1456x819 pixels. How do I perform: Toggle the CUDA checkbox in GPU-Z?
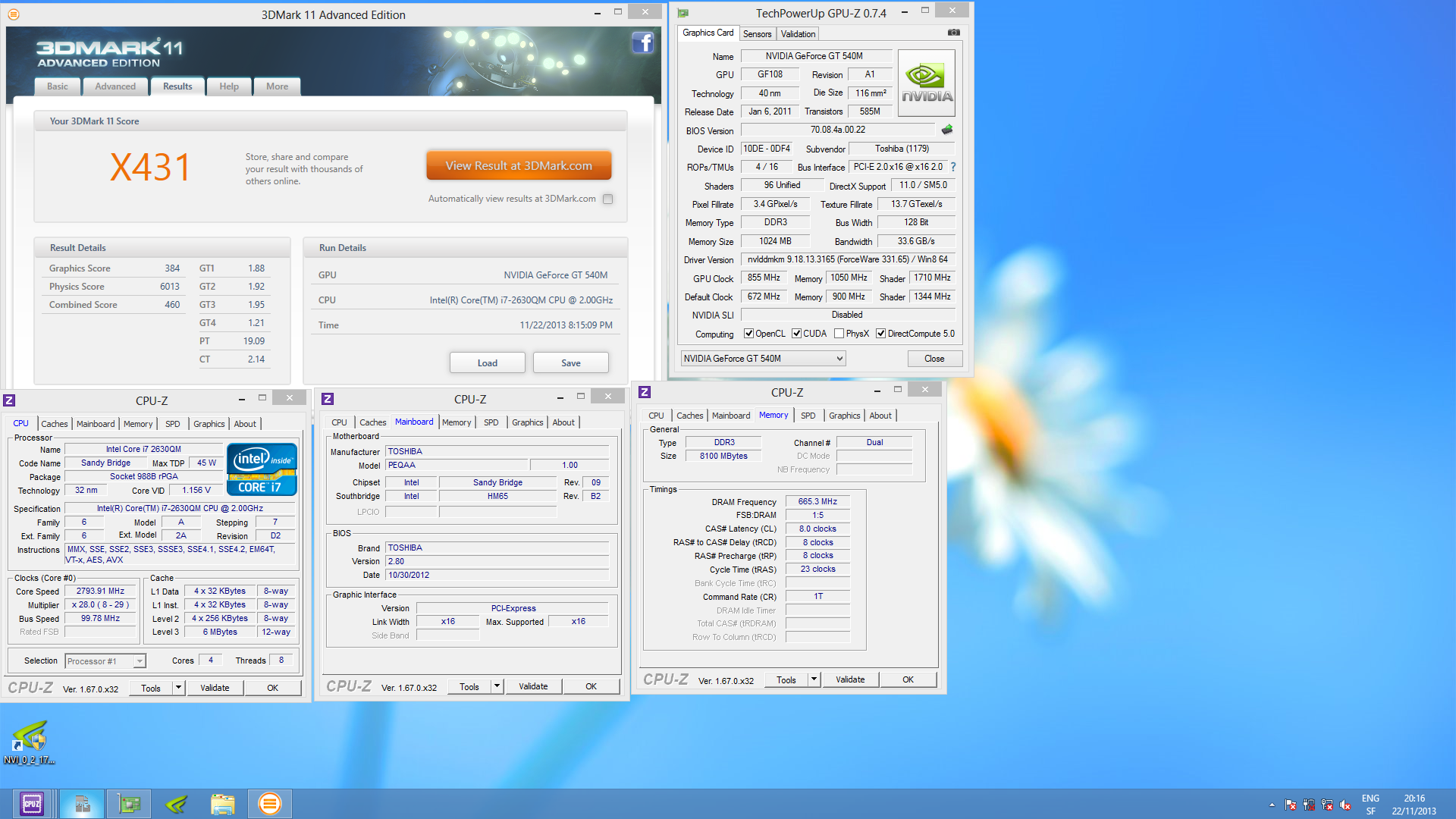click(x=796, y=334)
